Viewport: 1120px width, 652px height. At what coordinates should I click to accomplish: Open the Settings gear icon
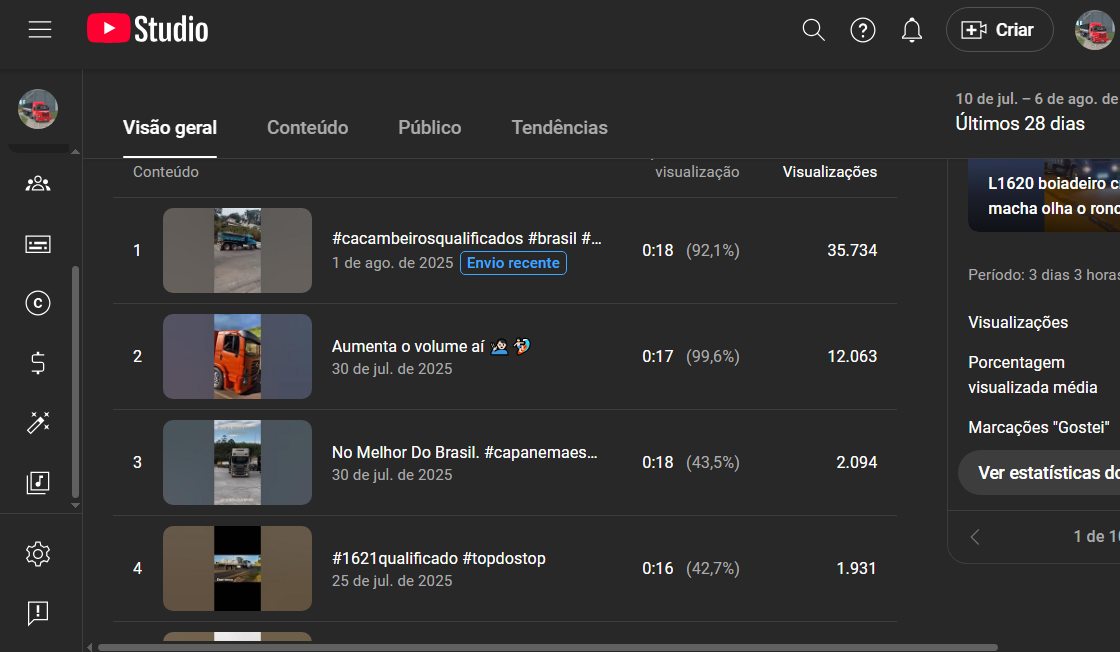coord(38,554)
